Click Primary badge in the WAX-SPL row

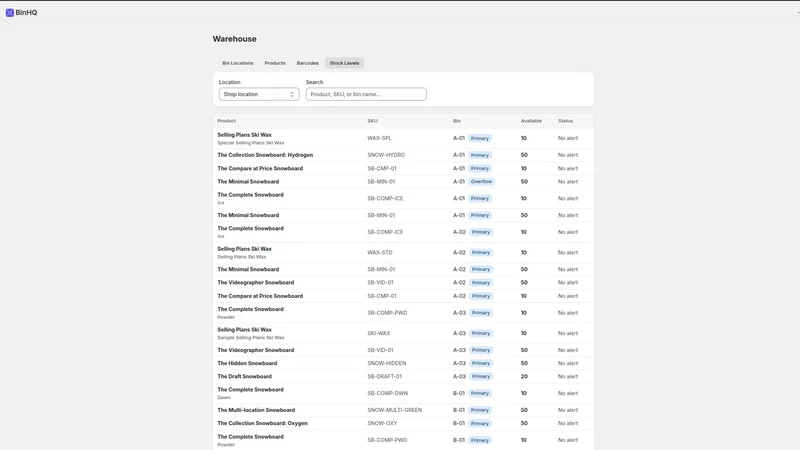coord(480,138)
